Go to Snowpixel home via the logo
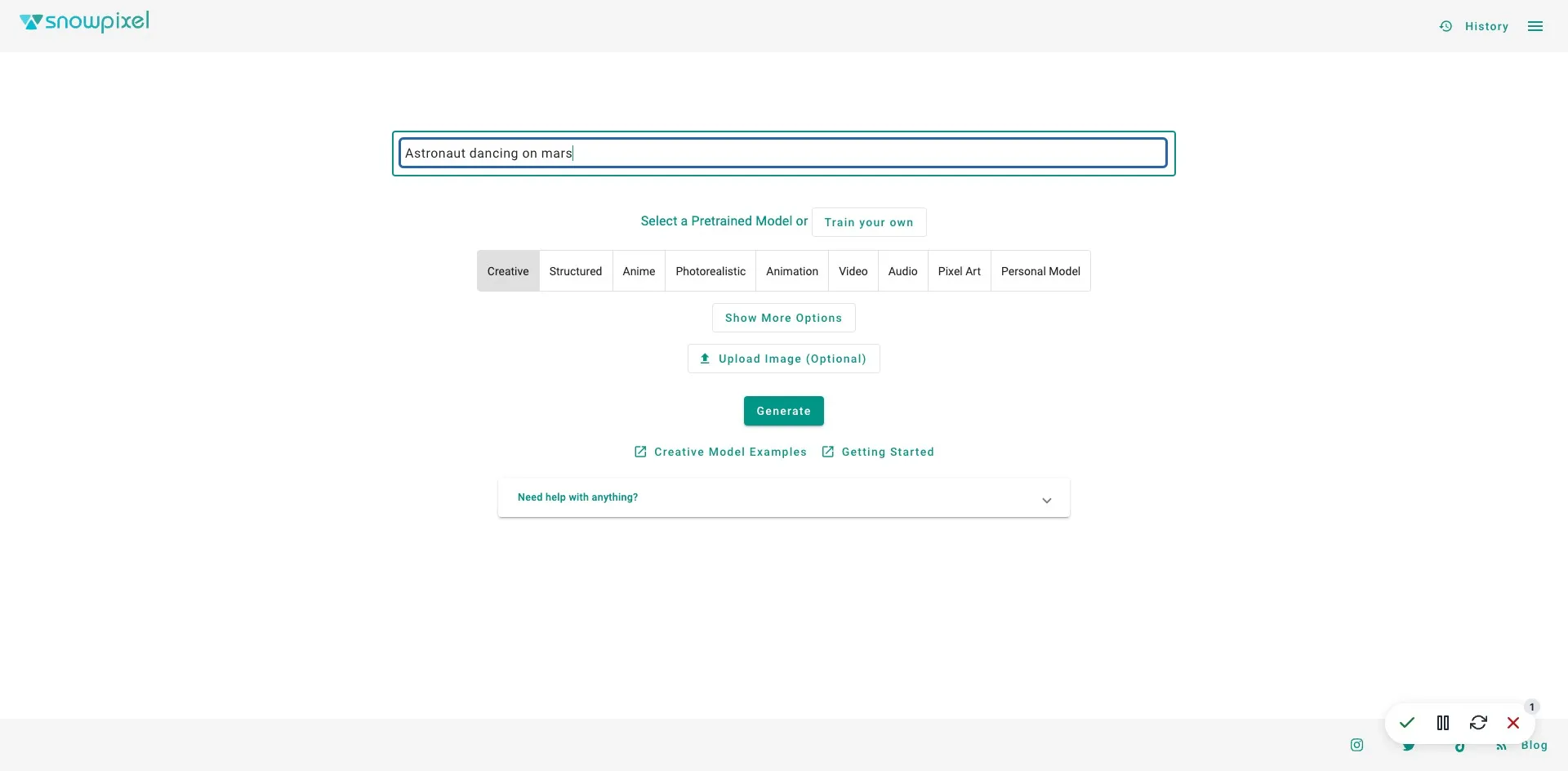The width and height of the screenshot is (1568, 771). click(84, 22)
